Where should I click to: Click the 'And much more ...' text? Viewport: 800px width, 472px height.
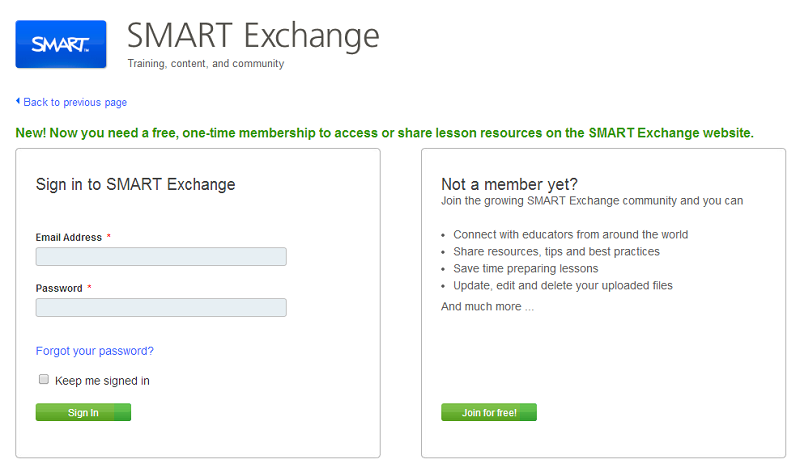(x=488, y=307)
